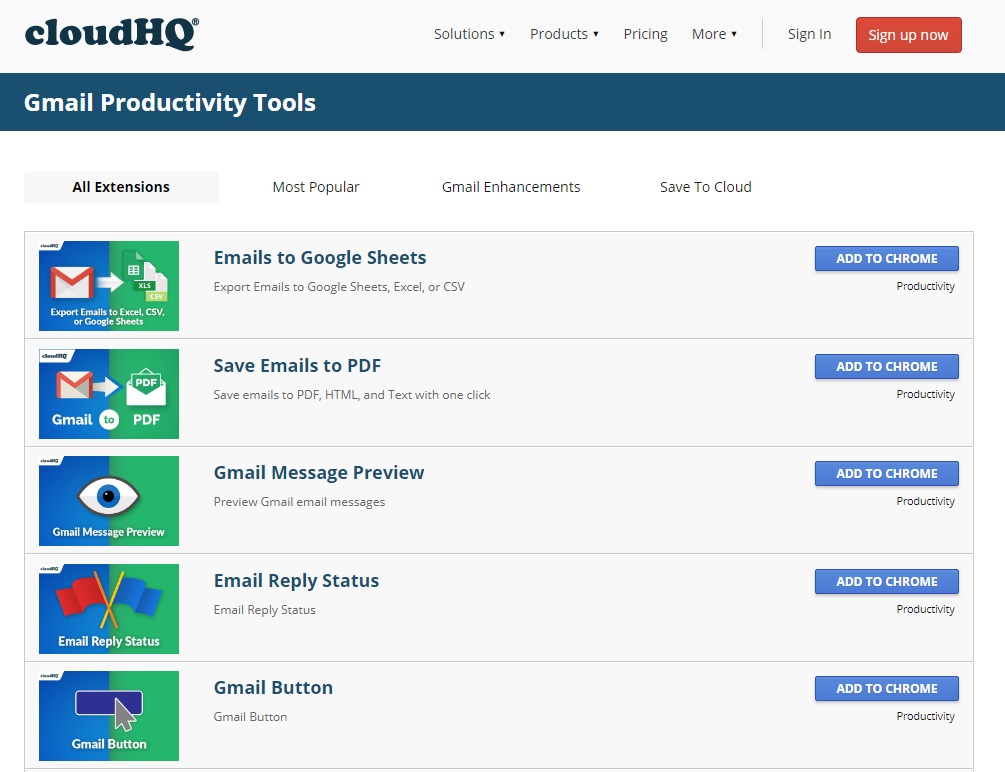Click the Gmail Message Preview eye thumbnail
This screenshot has width=1005, height=772.
pyautogui.click(x=109, y=501)
